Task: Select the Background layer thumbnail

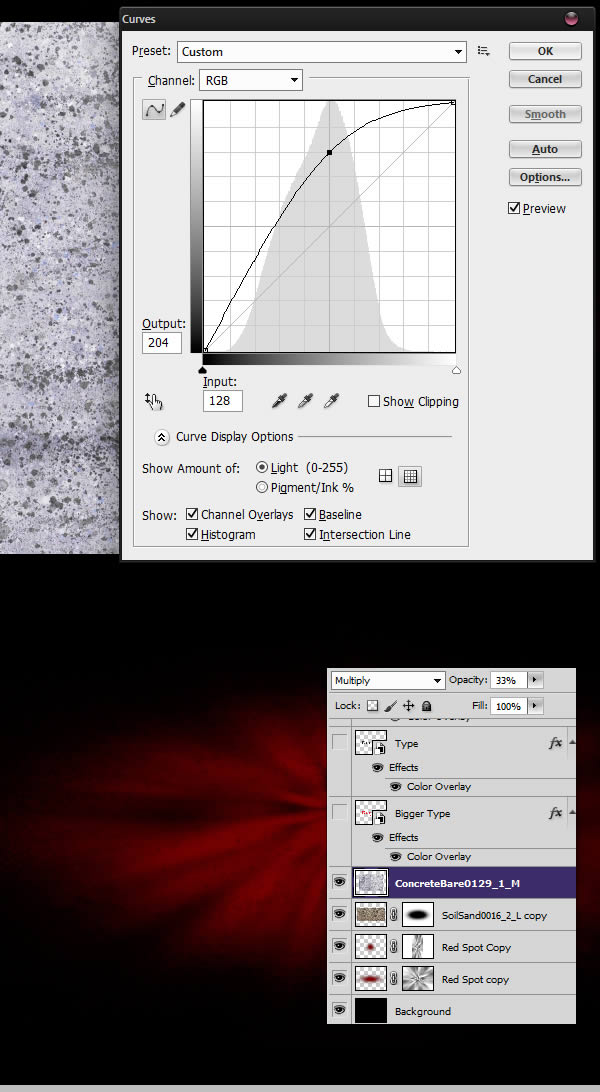Action: (x=371, y=1011)
